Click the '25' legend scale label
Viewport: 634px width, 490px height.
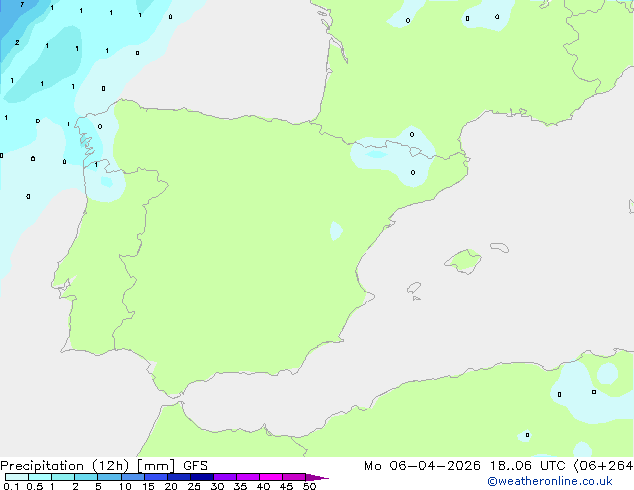click(194, 486)
